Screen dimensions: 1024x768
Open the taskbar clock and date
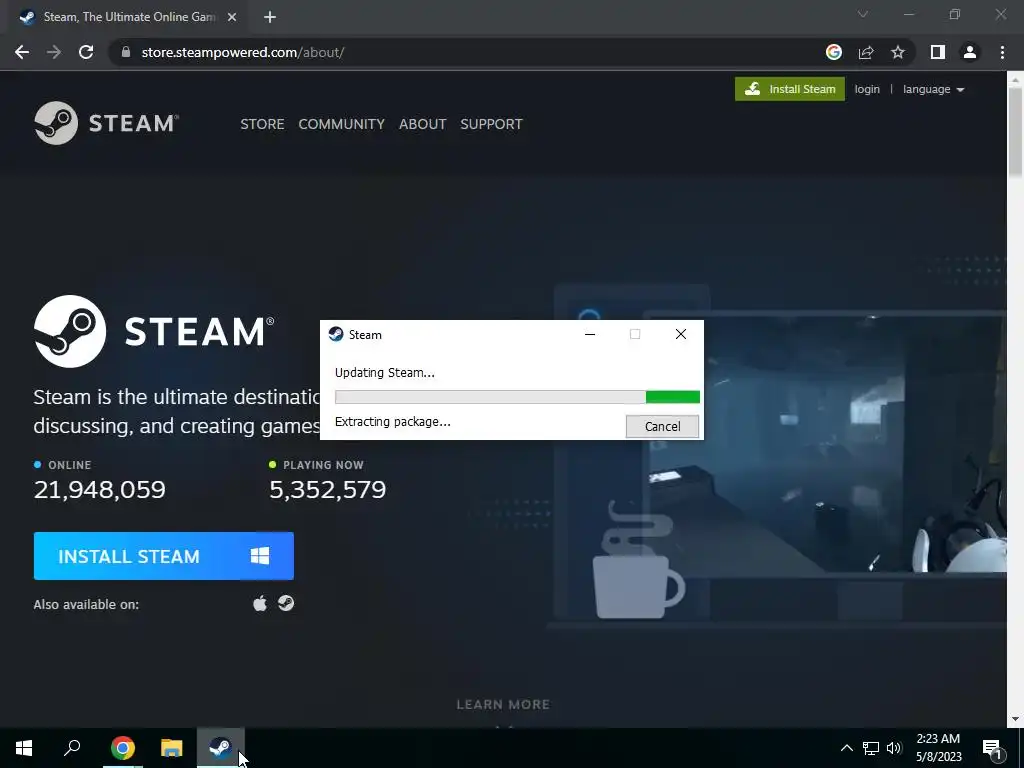coord(938,748)
